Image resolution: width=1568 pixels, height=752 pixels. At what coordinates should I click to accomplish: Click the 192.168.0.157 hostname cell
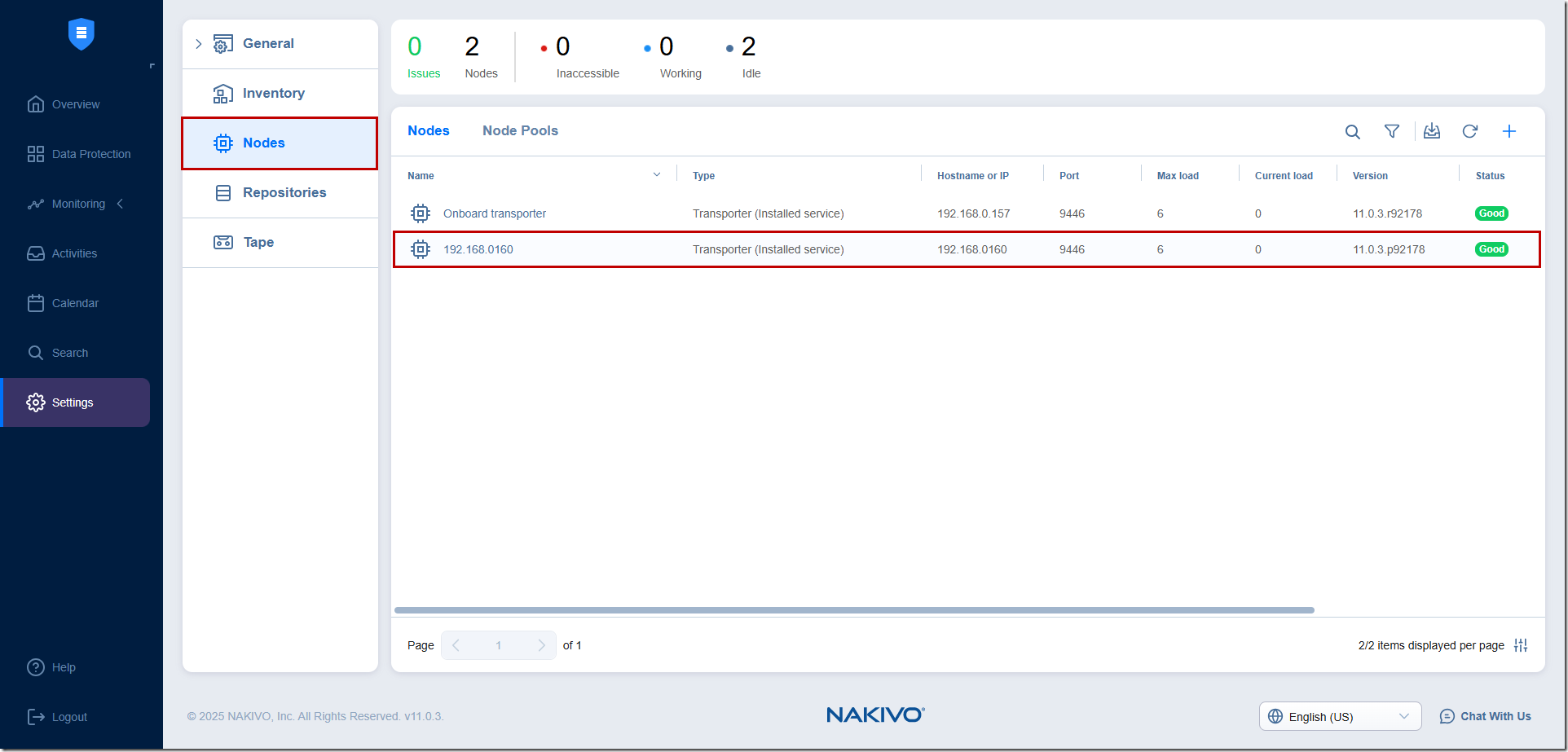click(974, 213)
